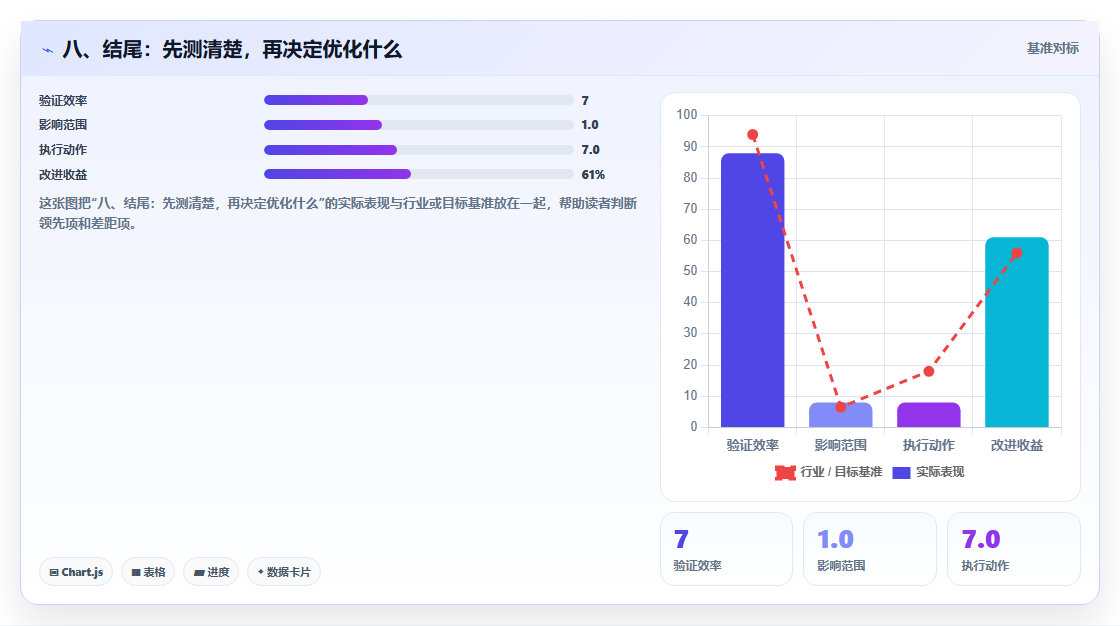This screenshot has height=626, width=1120.
Task: Toggle the 实际表现 legend entry
Action: coord(929,472)
